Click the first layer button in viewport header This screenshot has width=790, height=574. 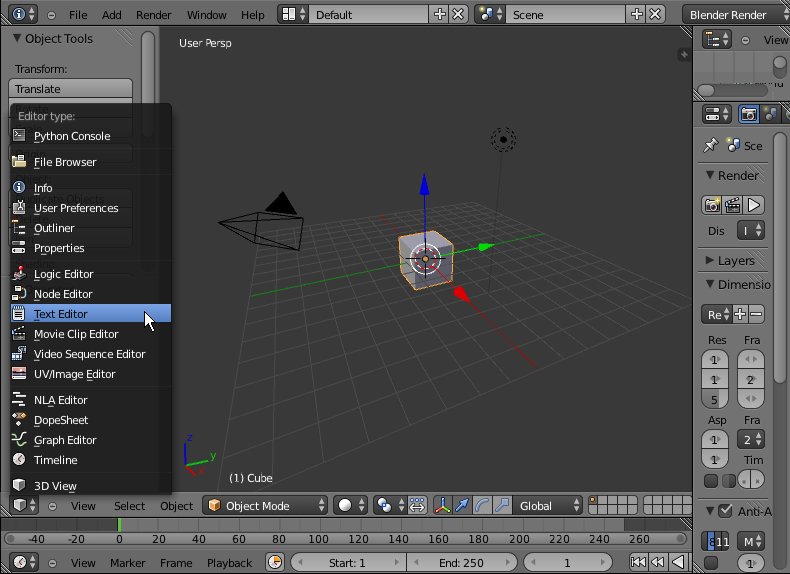tap(594, 501)
